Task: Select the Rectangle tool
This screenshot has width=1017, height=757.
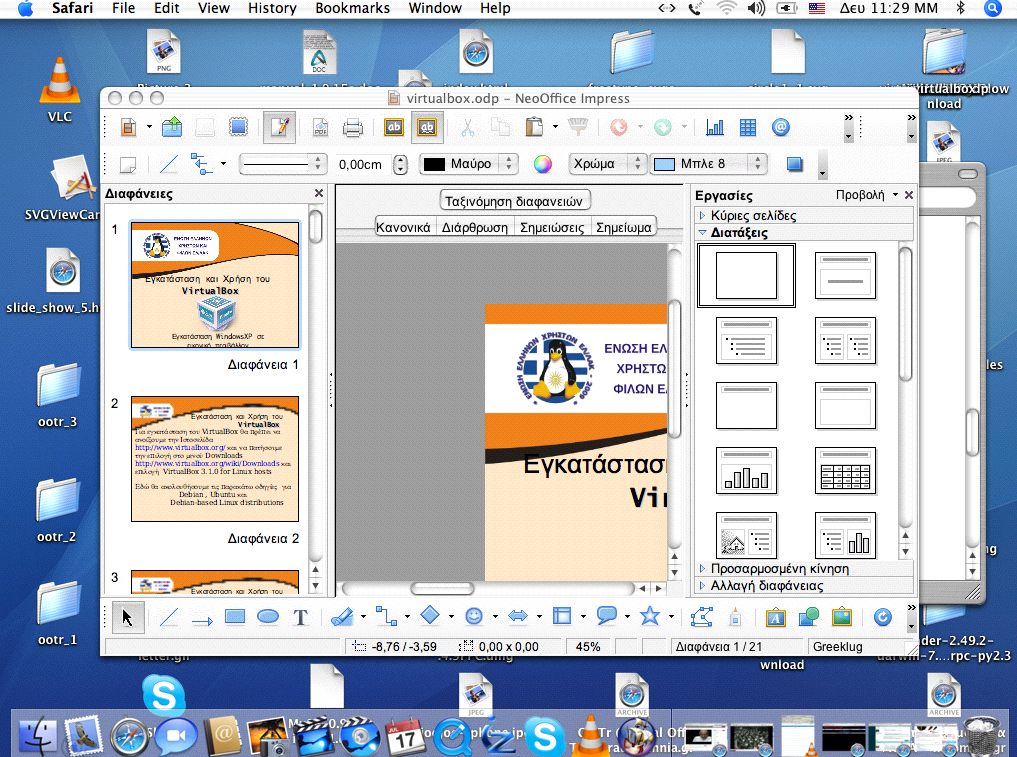Action: coord(235,616)
